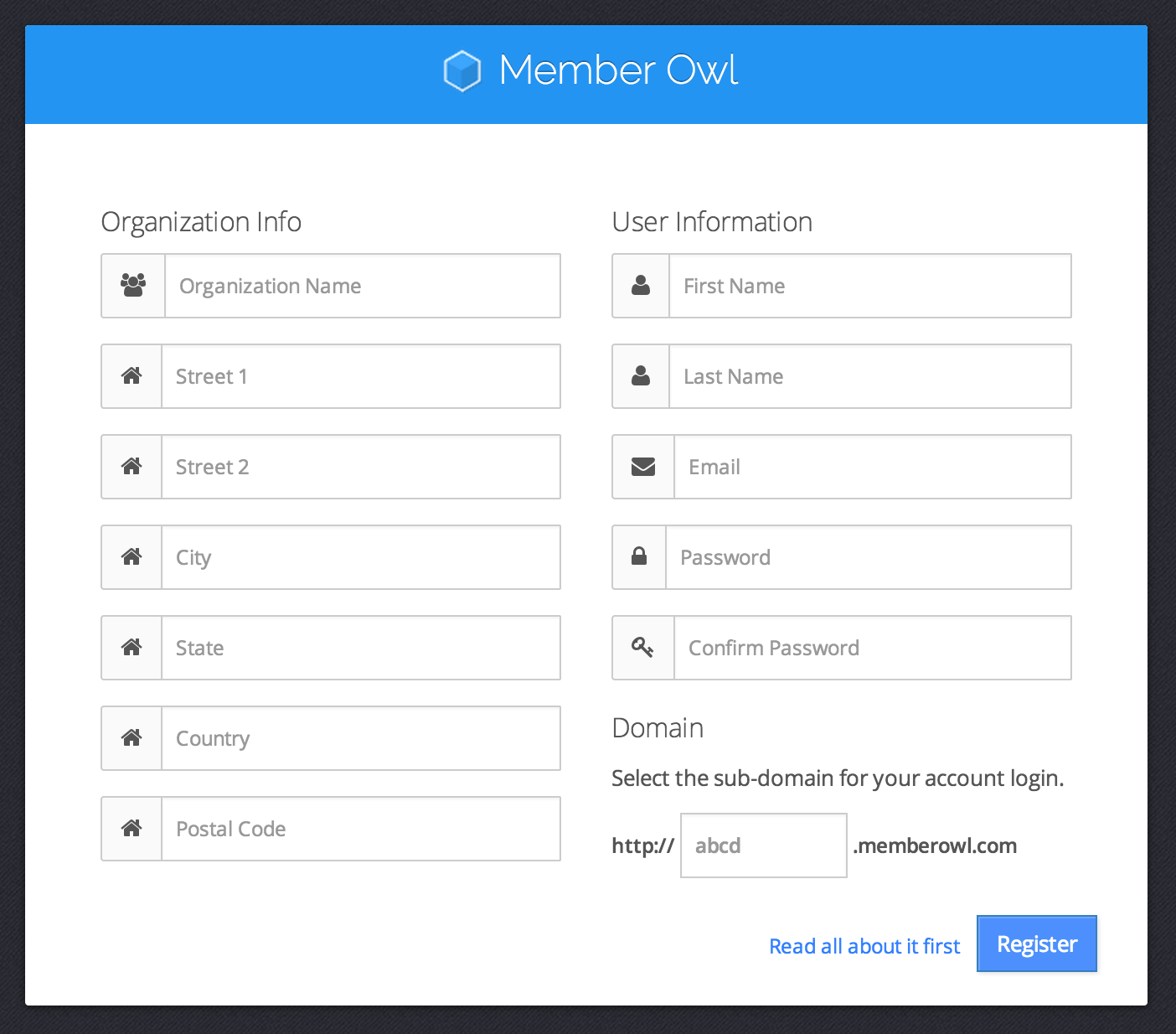Focus the sub-domain field showing abcd
The image size is (1176, 1034).
coord(764,845)
